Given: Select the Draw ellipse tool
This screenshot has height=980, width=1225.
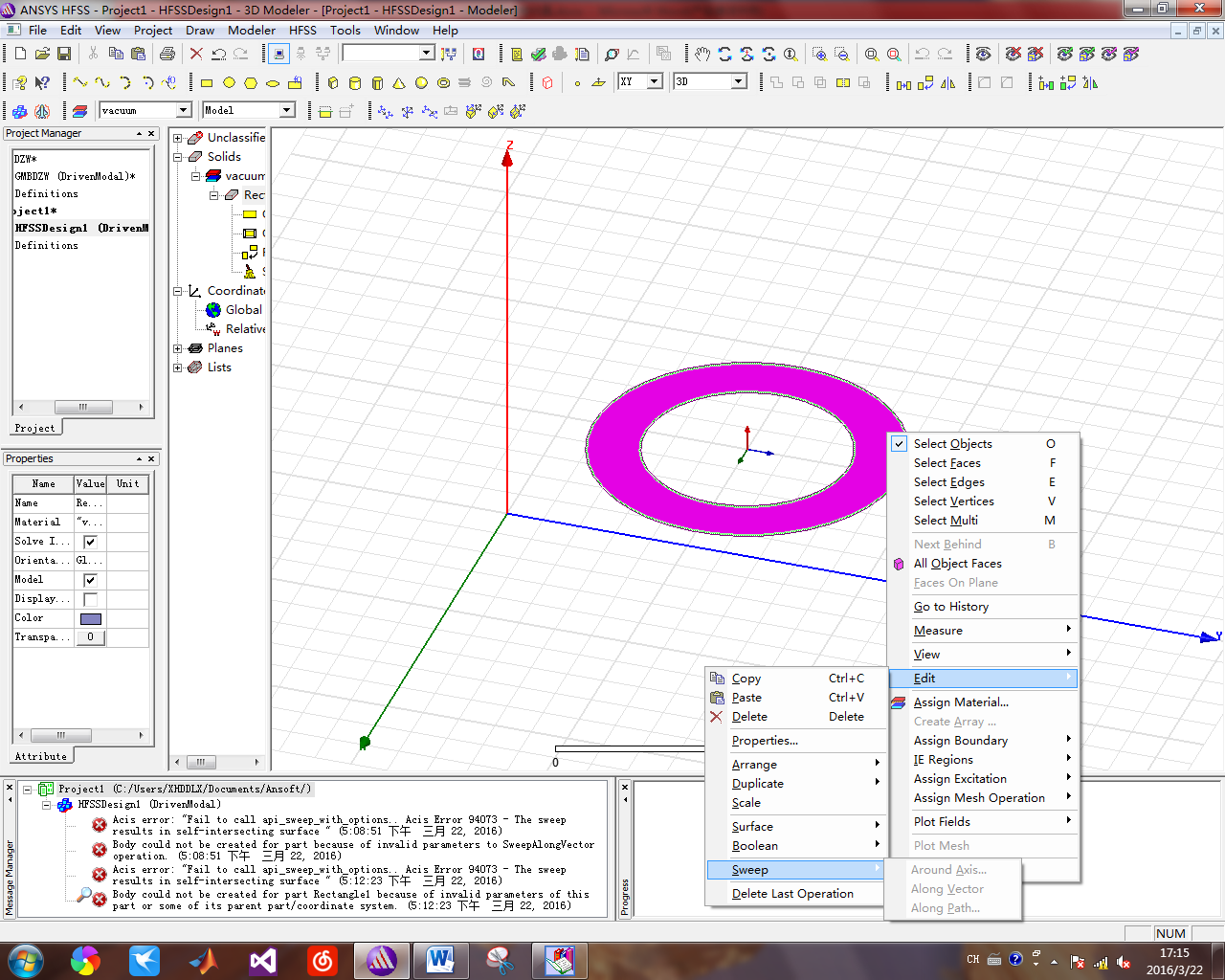Looking at the screenshot, I should click(x=273, y=82).
